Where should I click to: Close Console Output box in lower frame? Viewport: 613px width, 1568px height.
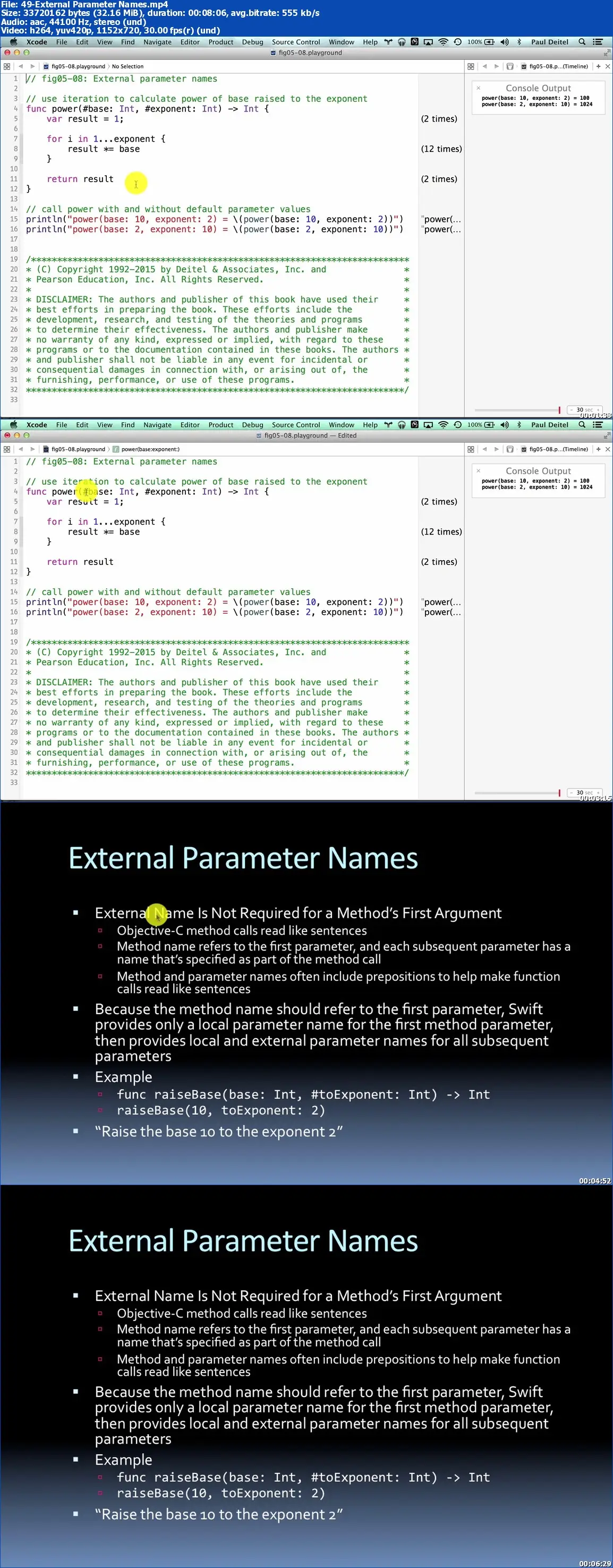point(479,471)
